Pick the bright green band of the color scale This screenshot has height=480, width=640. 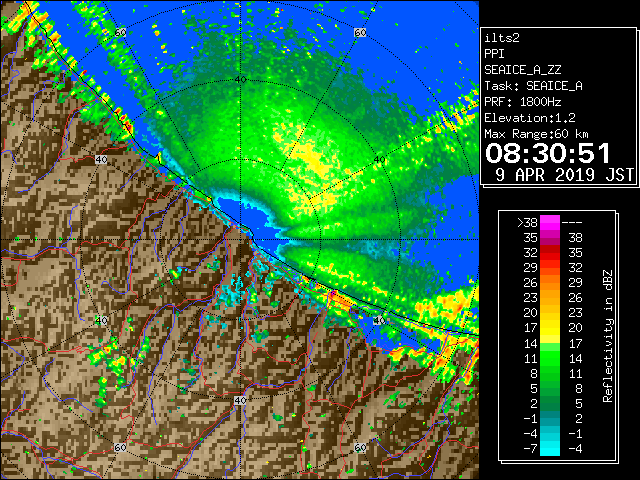tap(550, 358)
